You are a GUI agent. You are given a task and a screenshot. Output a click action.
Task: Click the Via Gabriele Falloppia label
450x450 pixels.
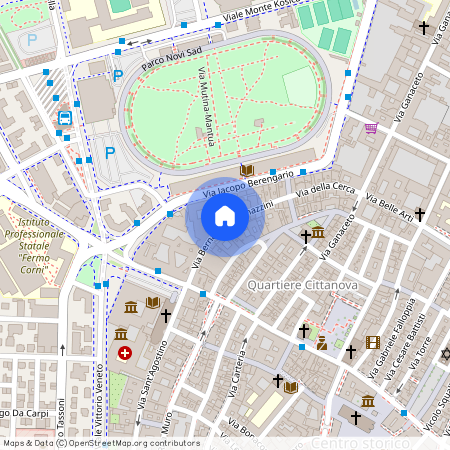click(392, 339)
